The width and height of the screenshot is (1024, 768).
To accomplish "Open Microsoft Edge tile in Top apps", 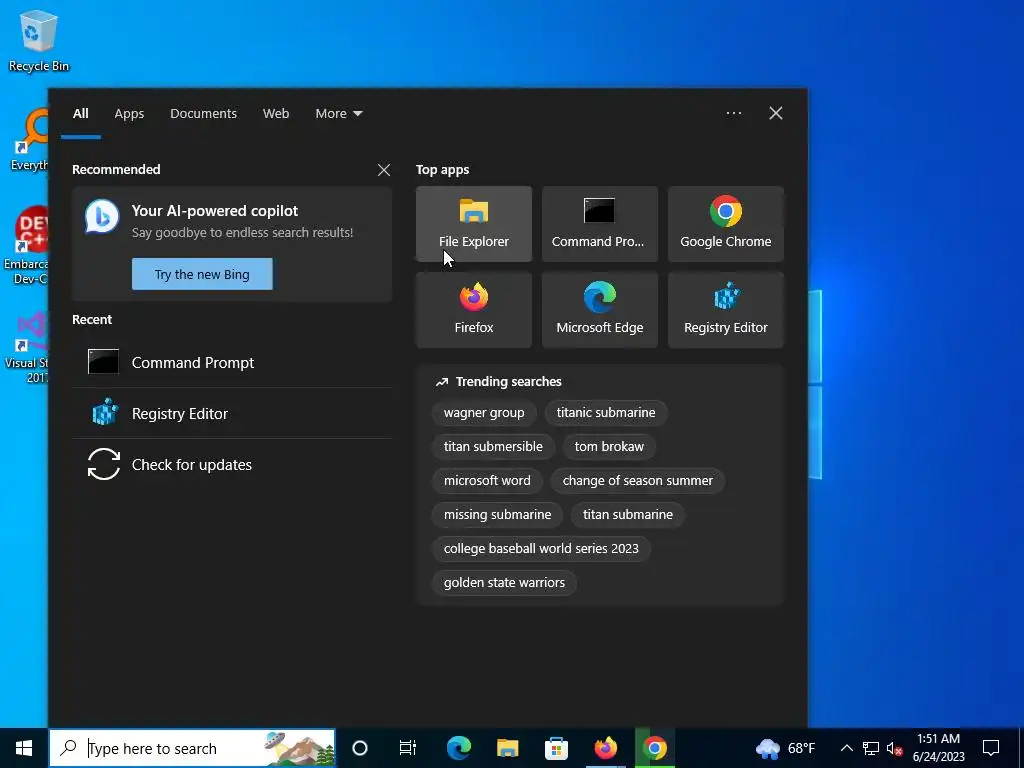I will pyautogui.click(x=600, y=310).
